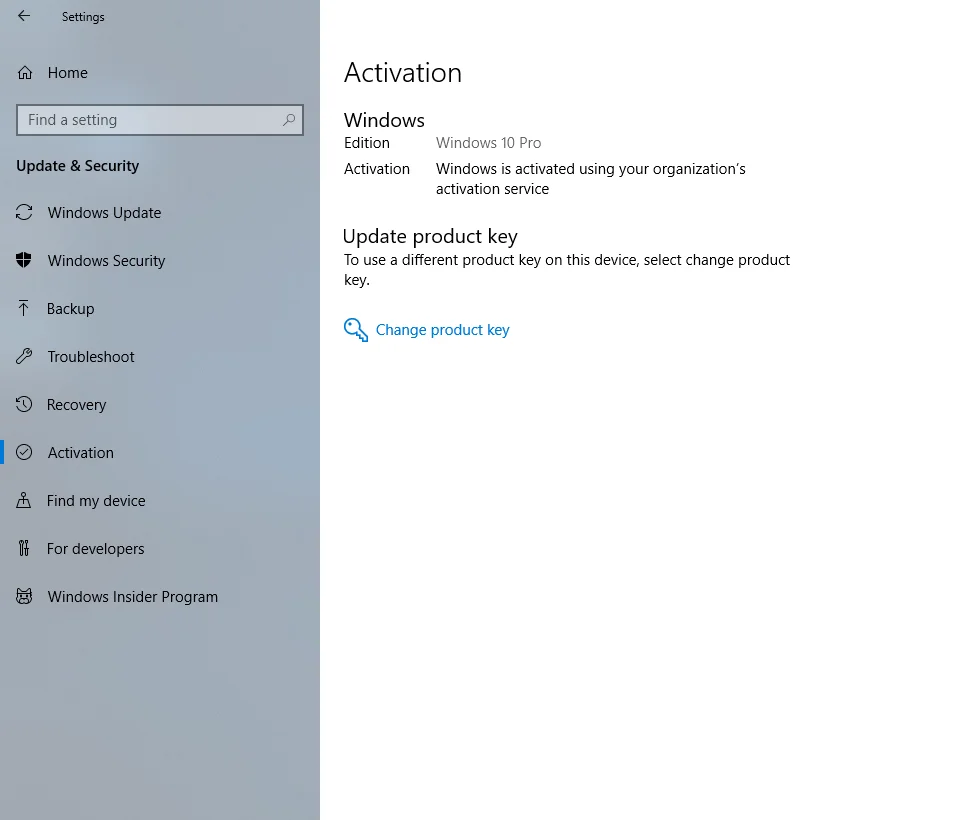
Task: Click the Recovery clock icon
Action: (x=24, y=404)
